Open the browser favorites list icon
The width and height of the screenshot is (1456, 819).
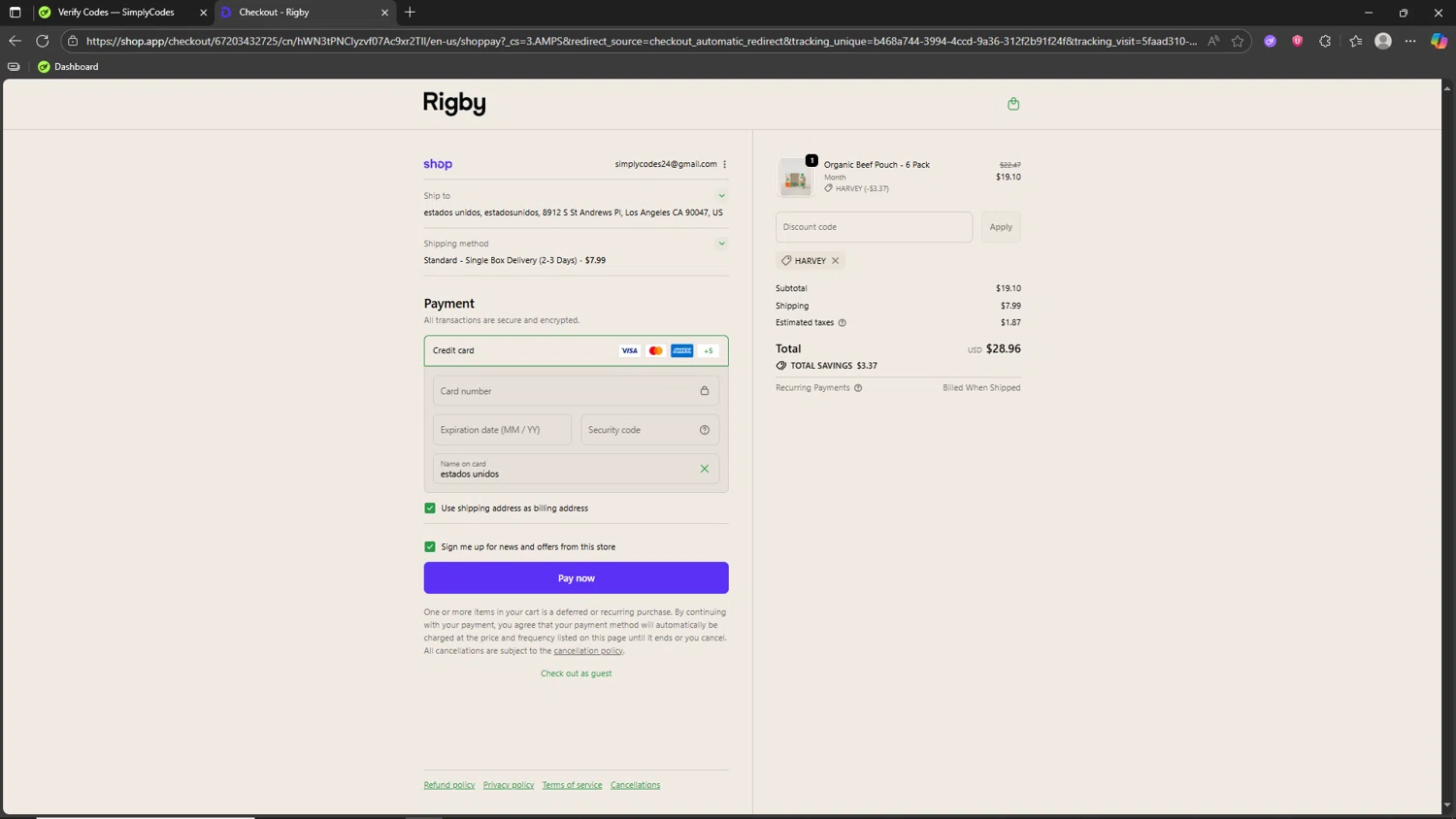point(1356,41)
